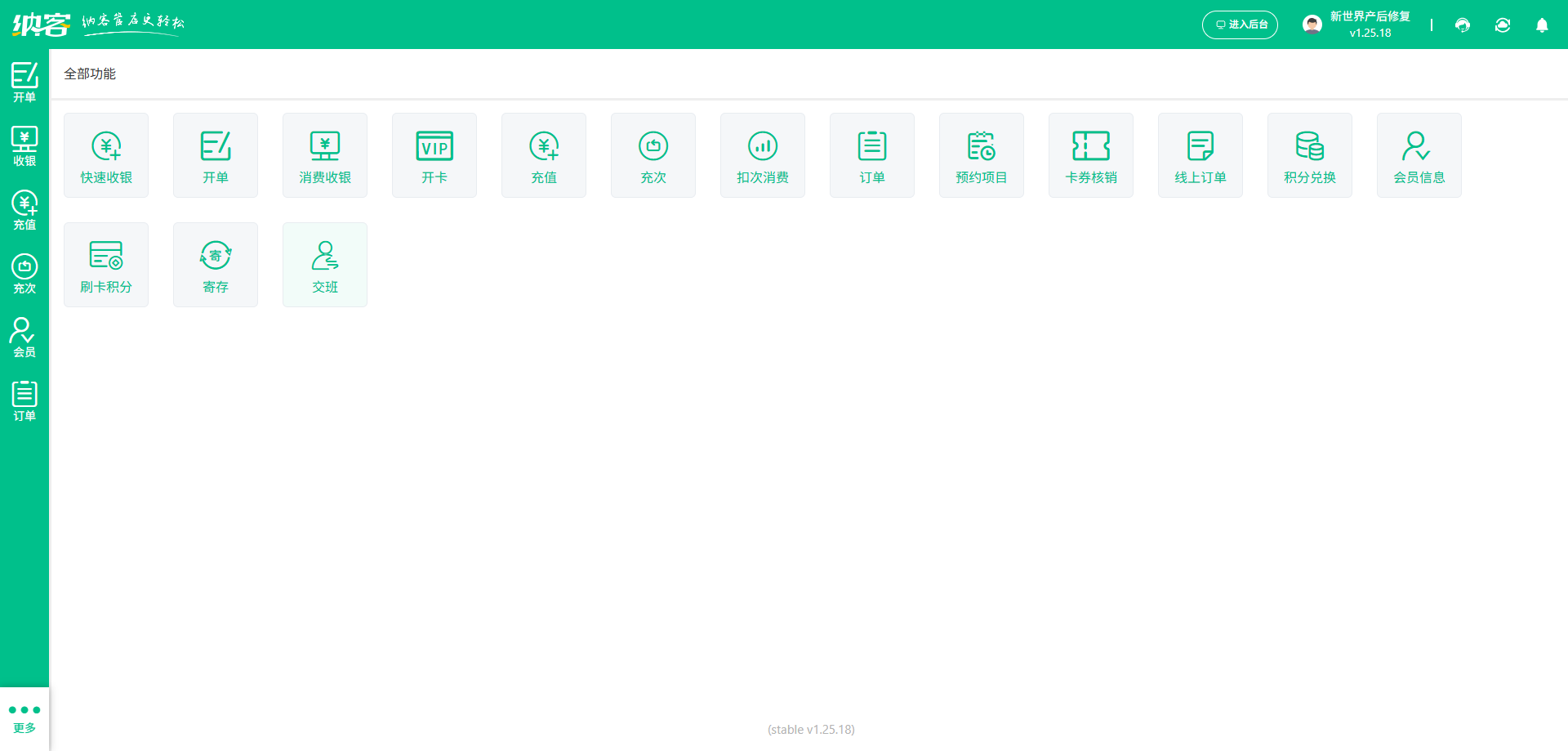Click the 会员信息 member info tile
This screenshot has width=1568, height=751.
pos(1419,155)
